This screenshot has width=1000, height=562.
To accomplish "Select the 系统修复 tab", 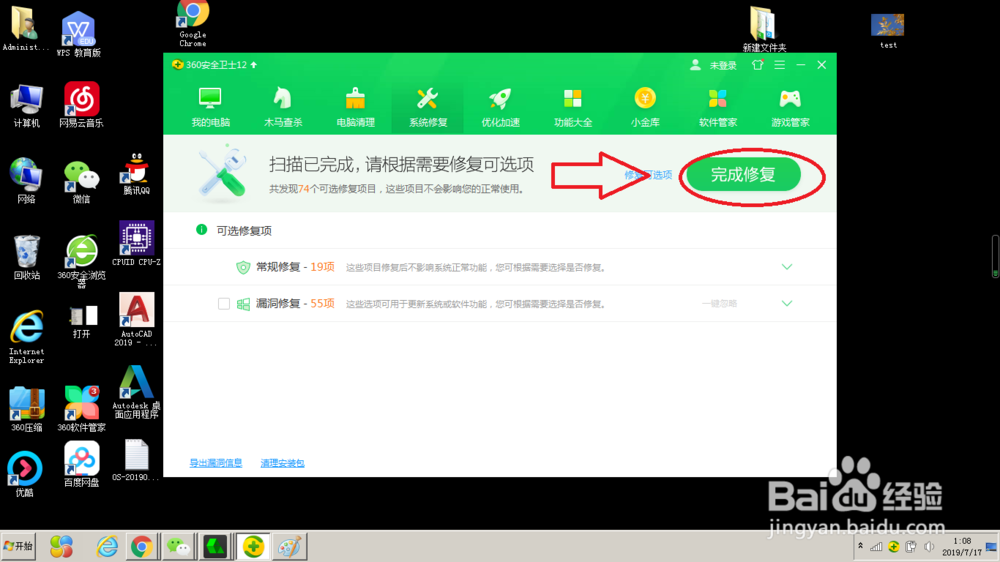I will coord(428,107).
